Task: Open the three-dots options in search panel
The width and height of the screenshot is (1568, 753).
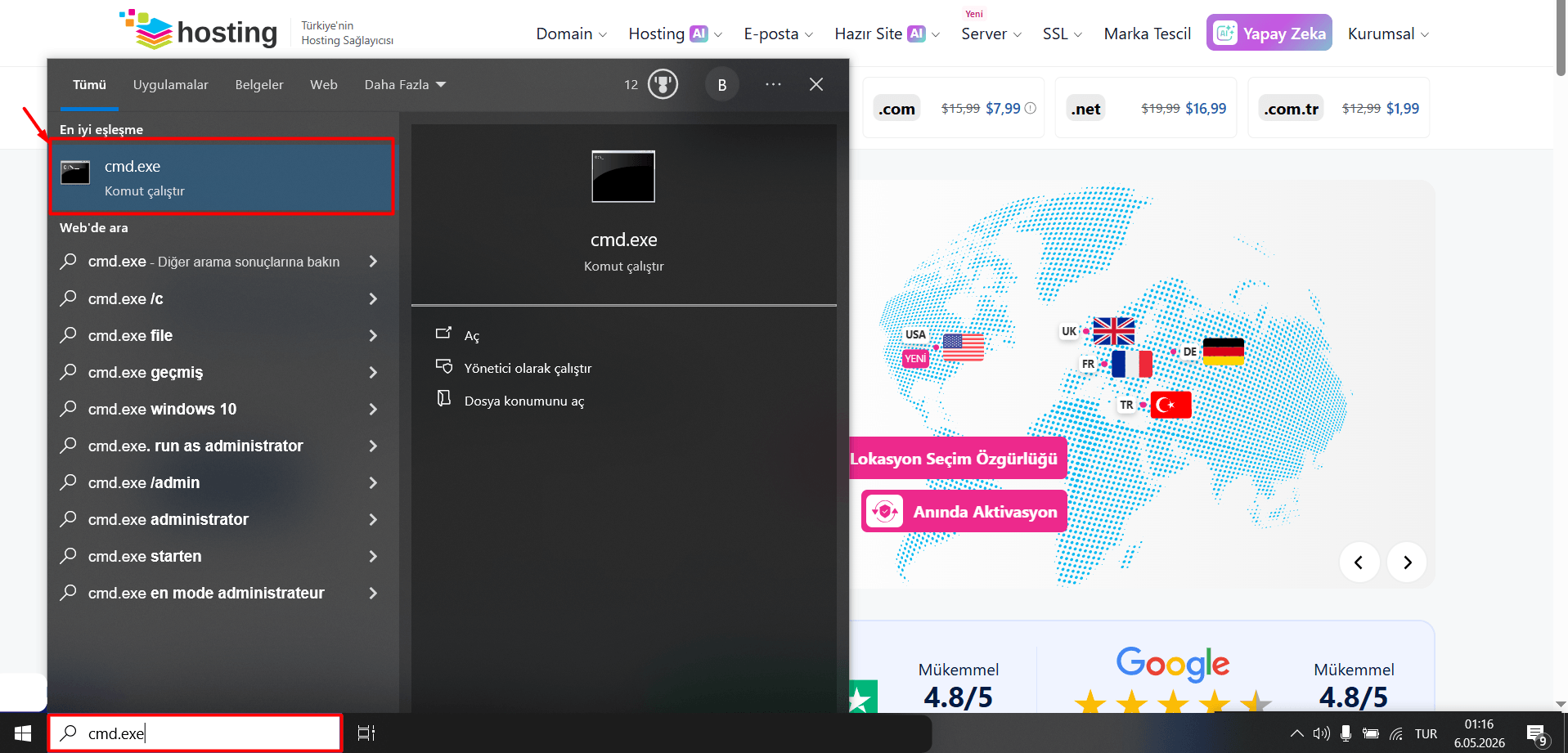Action: coord(773,84)
